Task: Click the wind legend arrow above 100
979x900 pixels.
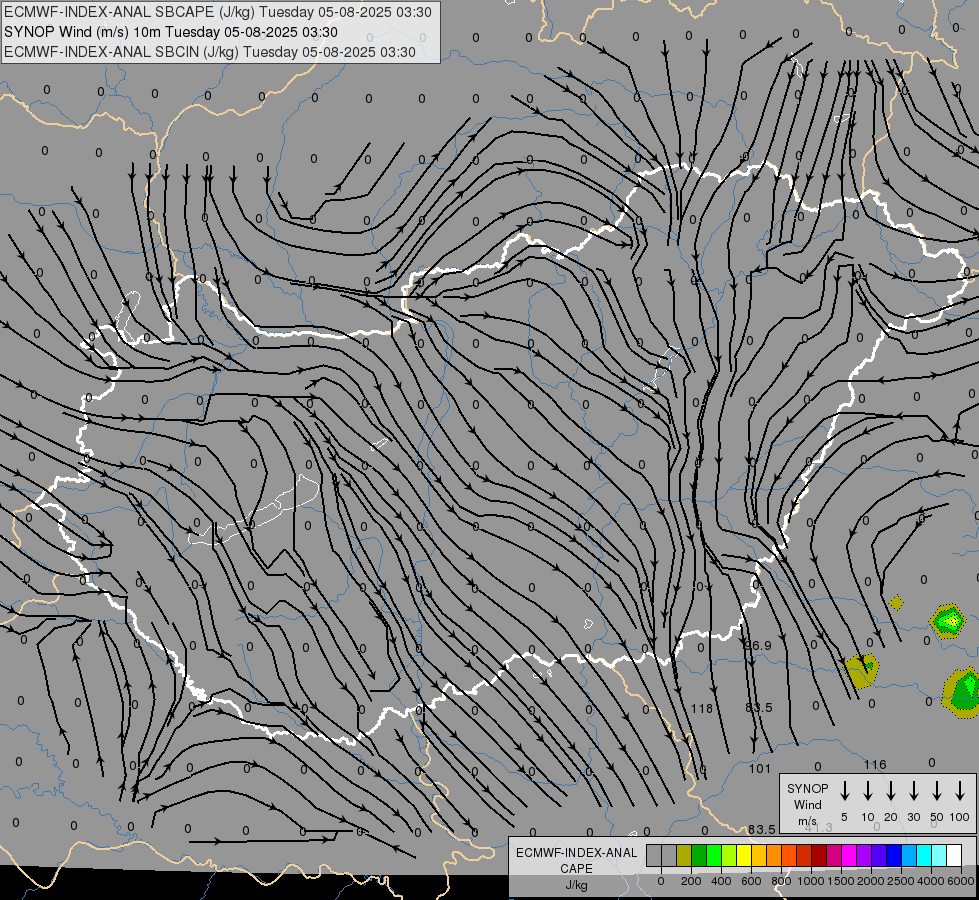Action: pyautogui.click(x=960, y=791)
